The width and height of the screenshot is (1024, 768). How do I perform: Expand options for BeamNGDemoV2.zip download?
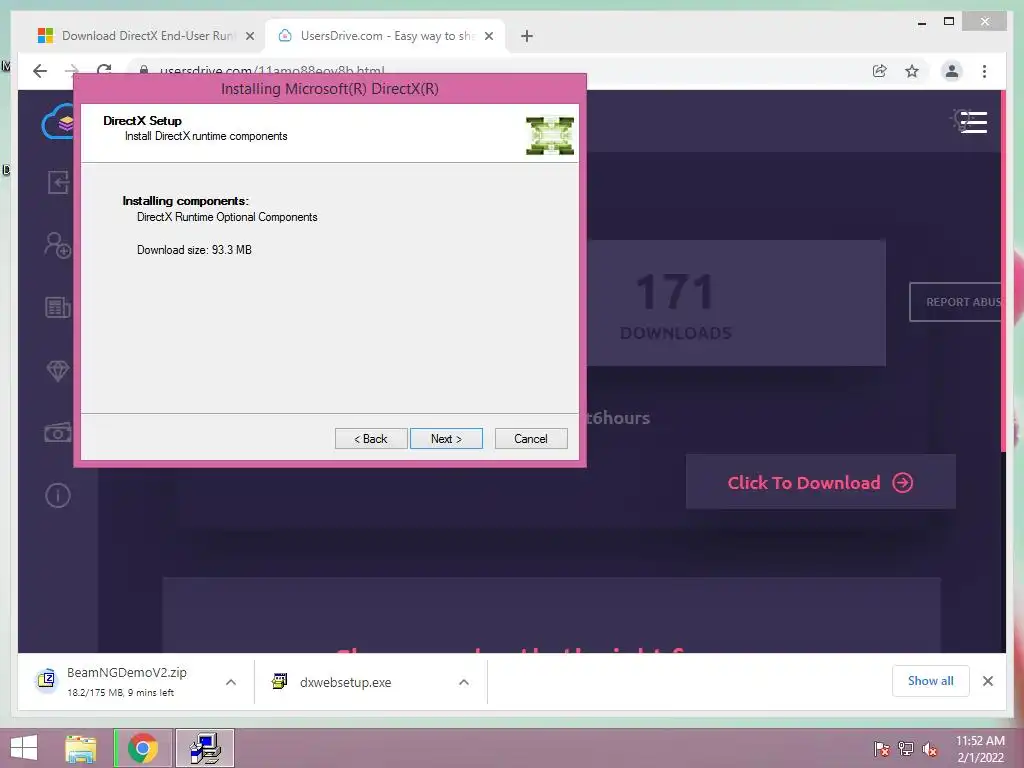click(231, 682)
